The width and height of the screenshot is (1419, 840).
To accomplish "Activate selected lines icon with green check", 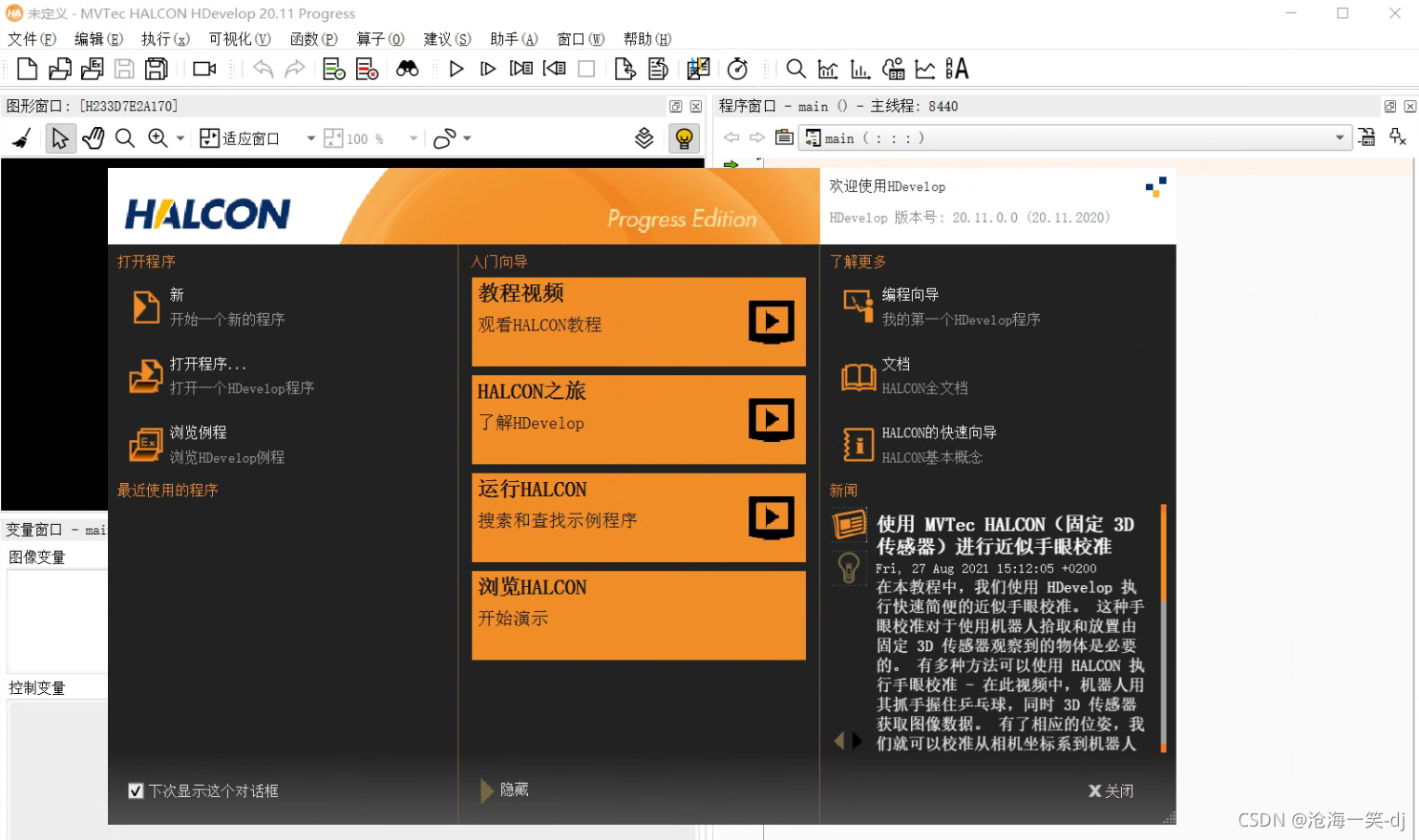I will [333, 69].
